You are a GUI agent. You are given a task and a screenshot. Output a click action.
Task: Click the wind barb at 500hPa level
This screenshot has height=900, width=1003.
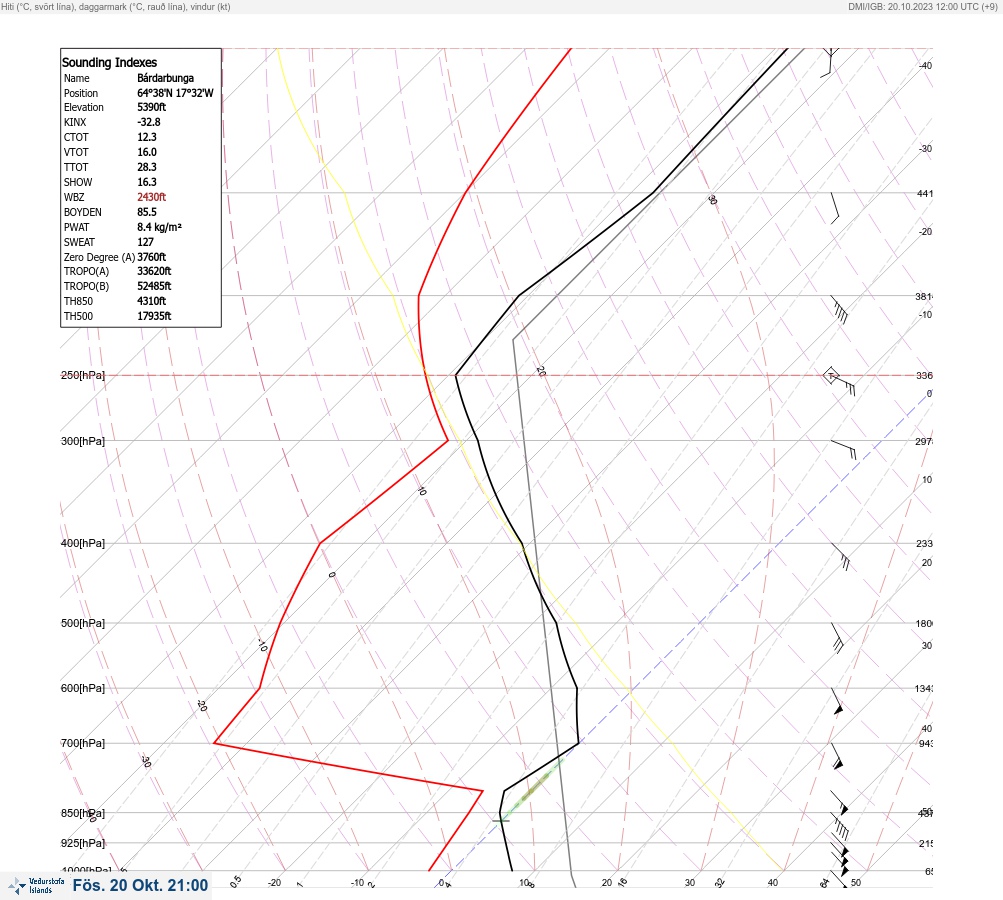pyautogui.click(x=837, y=638)
